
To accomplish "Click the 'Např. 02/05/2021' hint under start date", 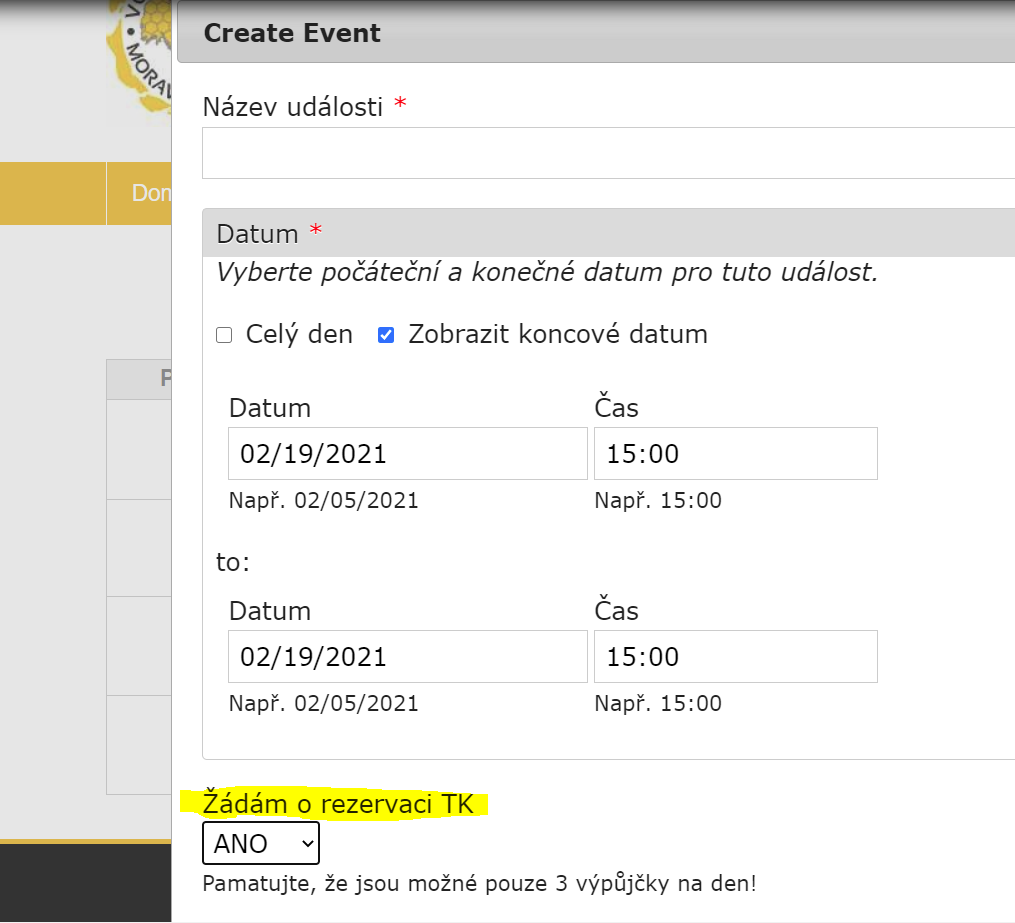I will click(323, 501).
